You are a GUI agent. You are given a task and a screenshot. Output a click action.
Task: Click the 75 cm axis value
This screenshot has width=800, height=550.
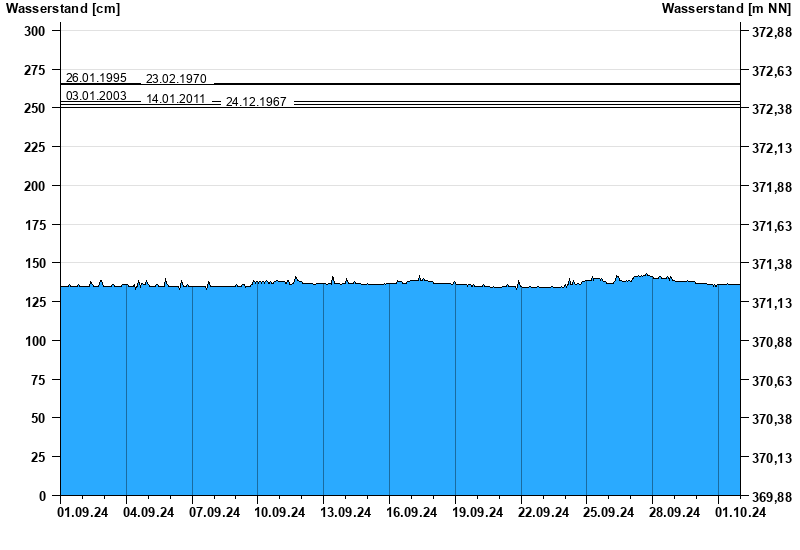(38, 380)
